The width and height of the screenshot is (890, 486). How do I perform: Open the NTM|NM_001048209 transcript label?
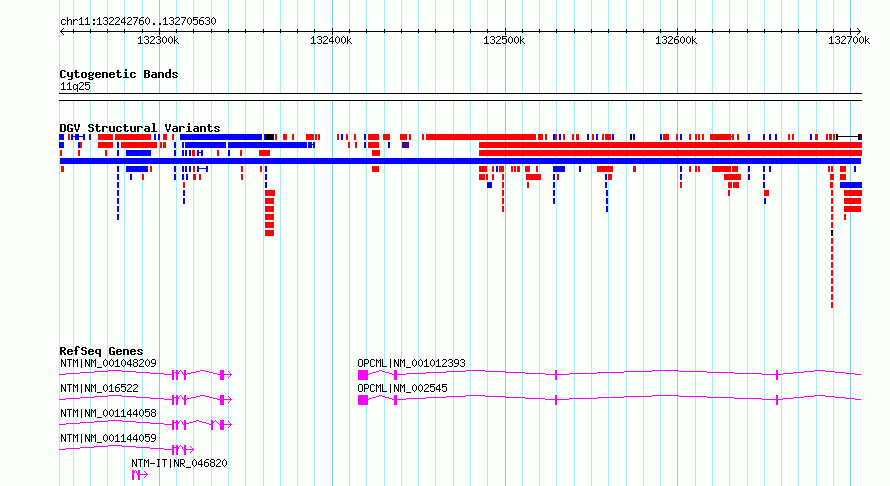[108, 363]
